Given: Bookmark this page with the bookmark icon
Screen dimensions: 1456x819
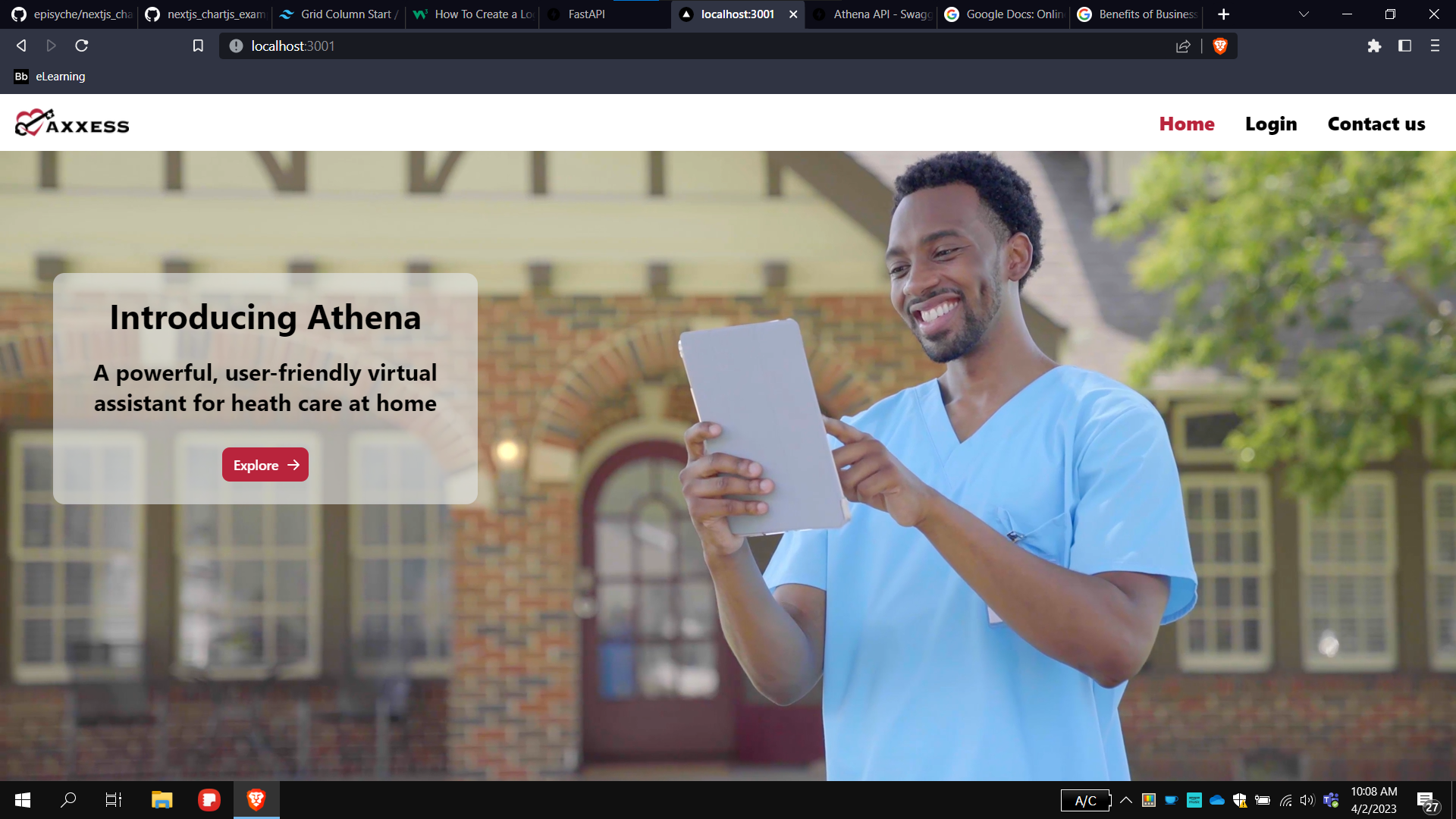Looking at the screenshot, I should point(198,46).
